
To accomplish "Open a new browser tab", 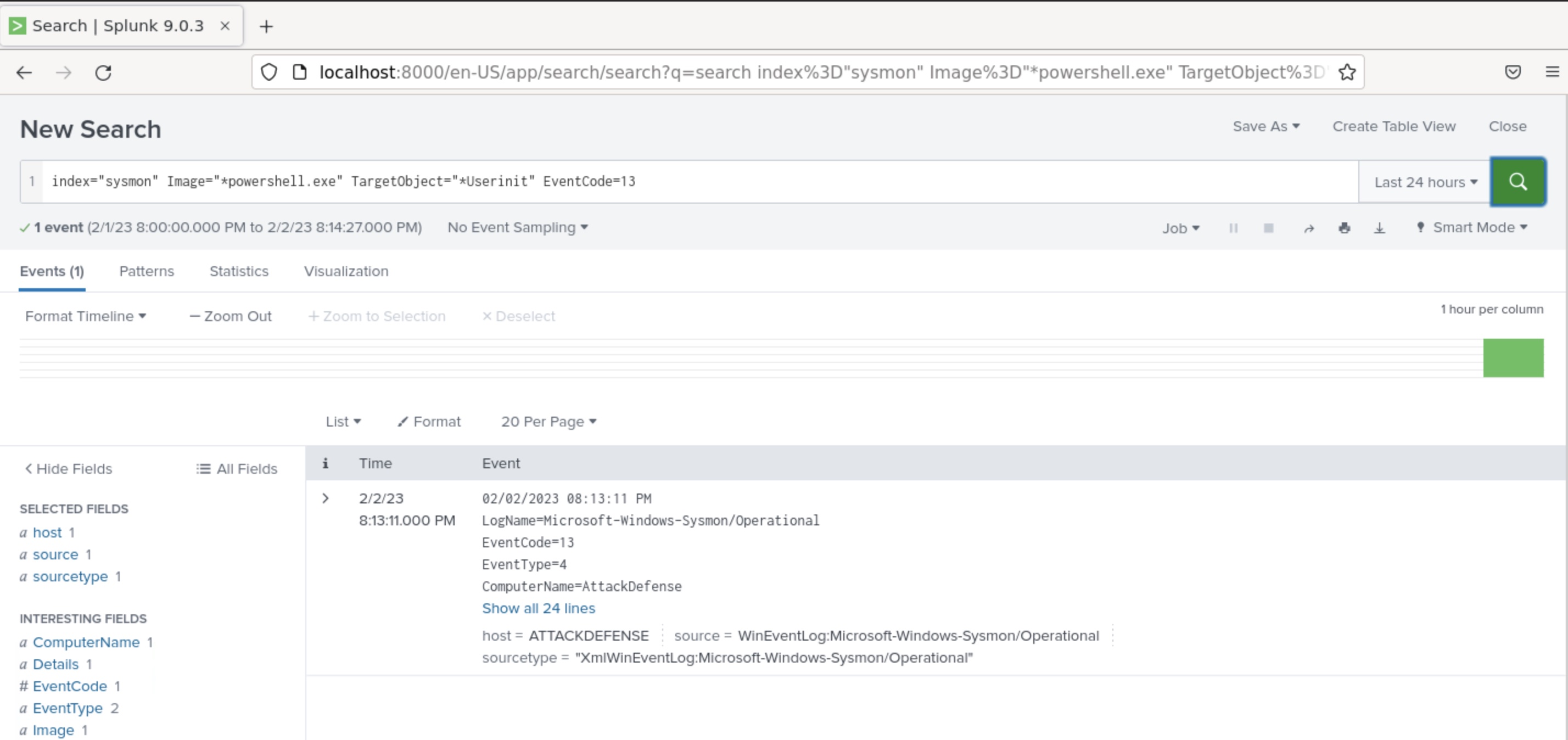I will [x=266, y=26].
